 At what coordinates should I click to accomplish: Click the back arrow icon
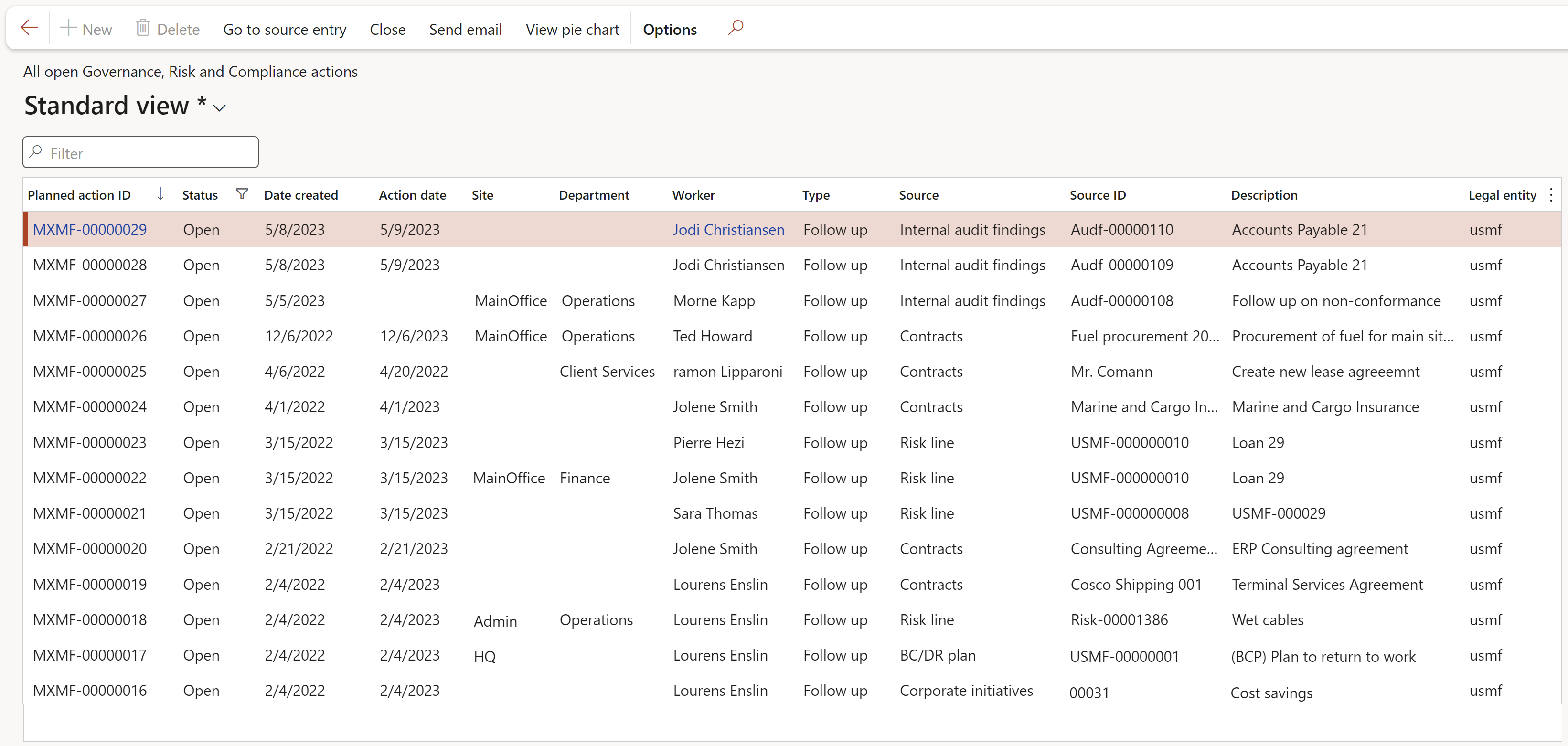[x=29, y=28]
